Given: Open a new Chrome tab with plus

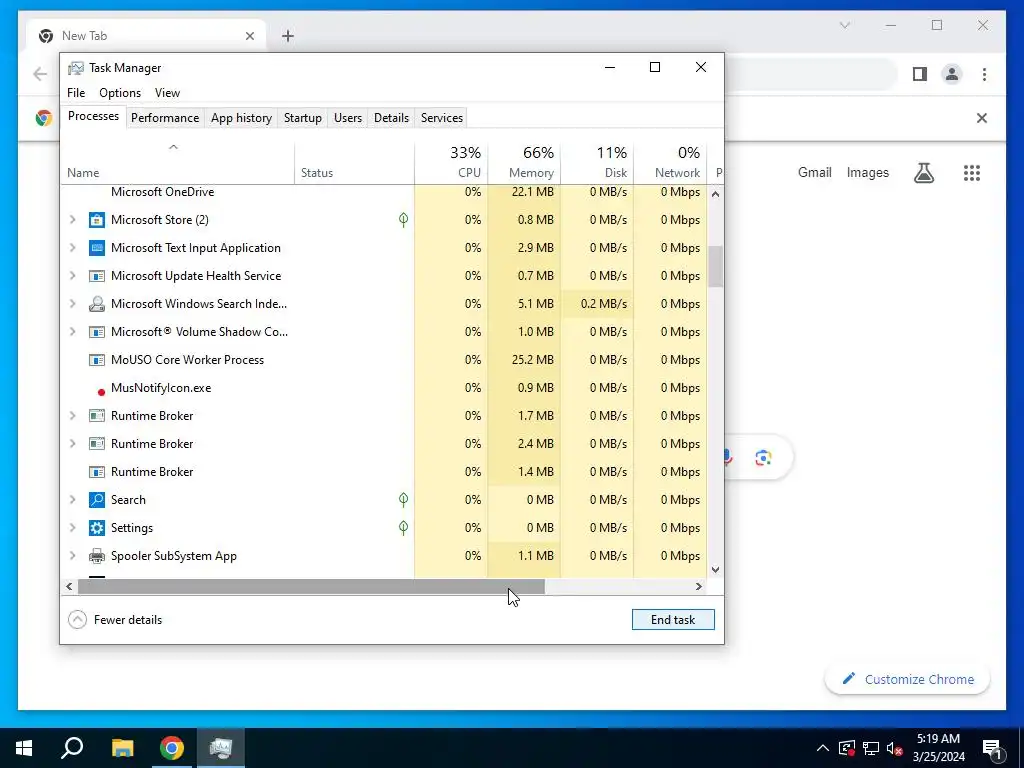Looking at the screenshot, I should pos(288,36).
